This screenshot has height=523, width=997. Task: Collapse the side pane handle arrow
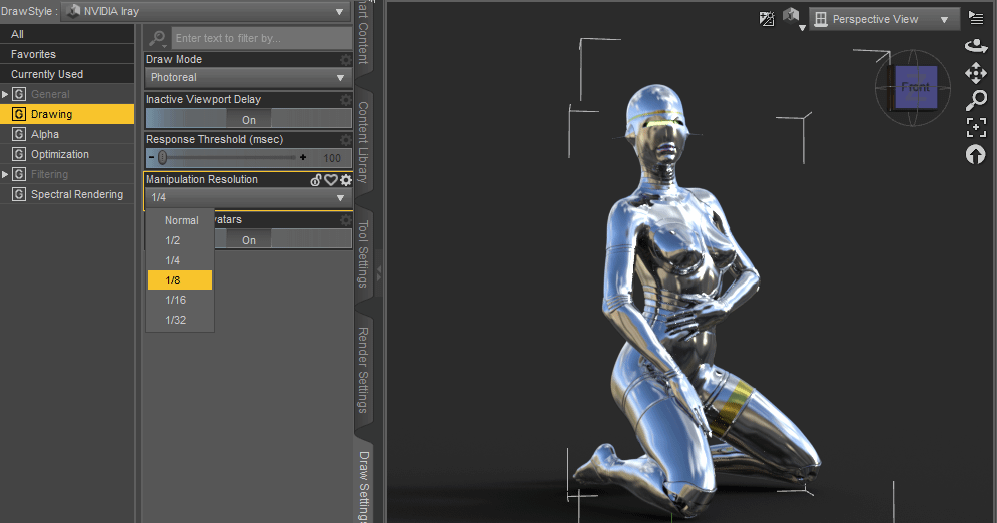point(379,274)
